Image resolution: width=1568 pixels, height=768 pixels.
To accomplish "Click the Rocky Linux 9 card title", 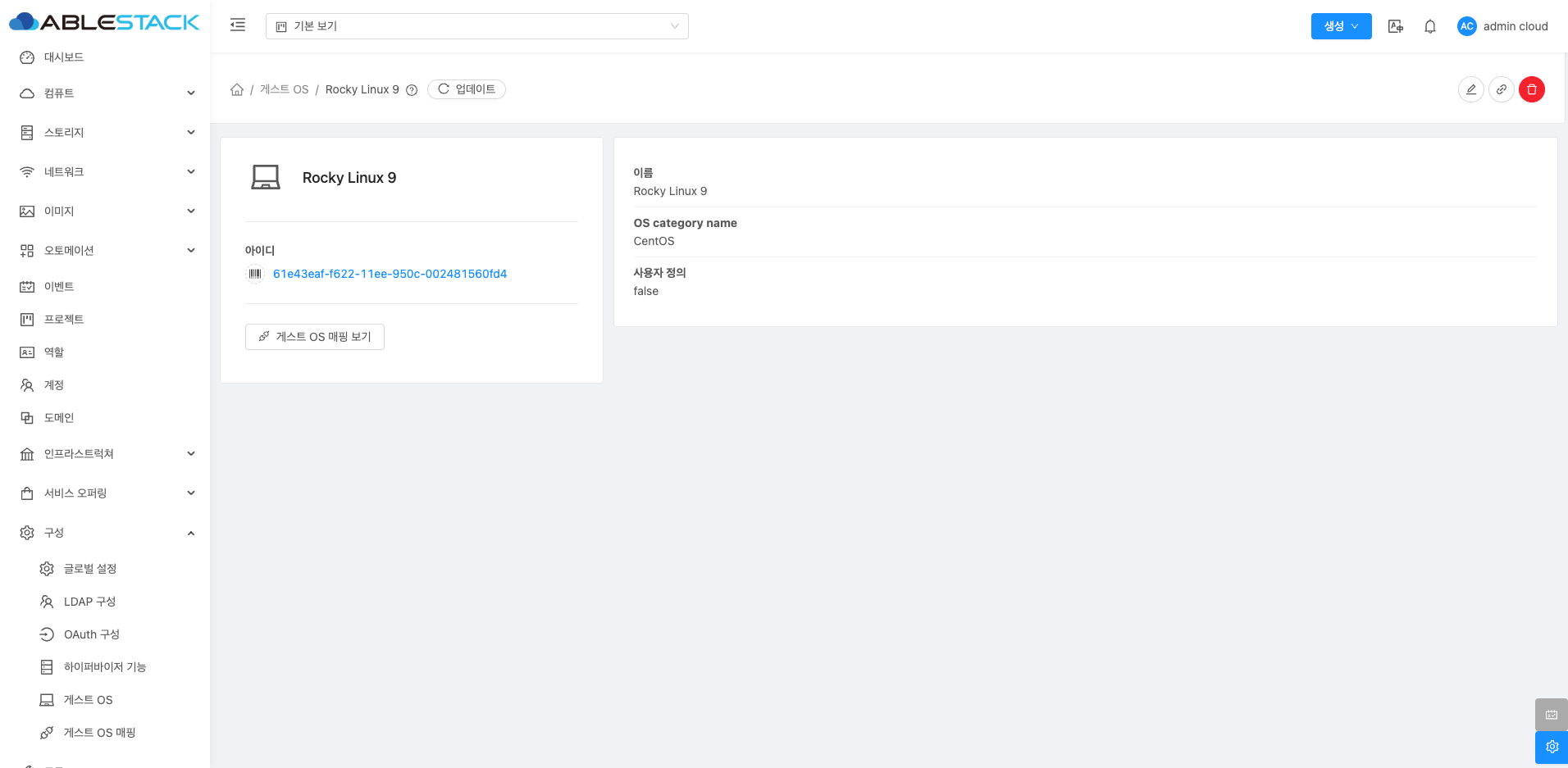I will coord(349,178).
